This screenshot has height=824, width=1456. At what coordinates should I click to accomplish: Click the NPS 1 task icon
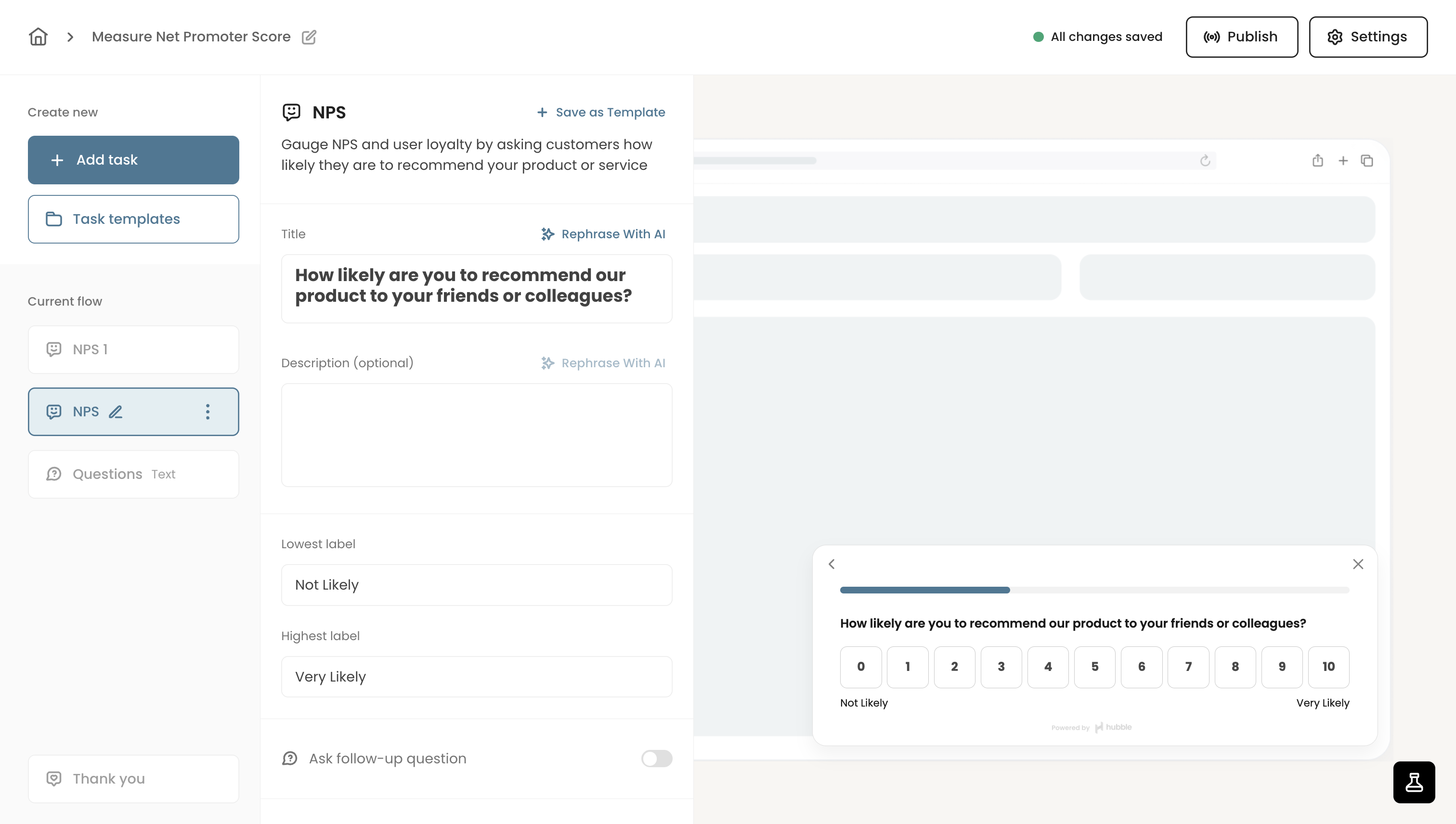54,349
